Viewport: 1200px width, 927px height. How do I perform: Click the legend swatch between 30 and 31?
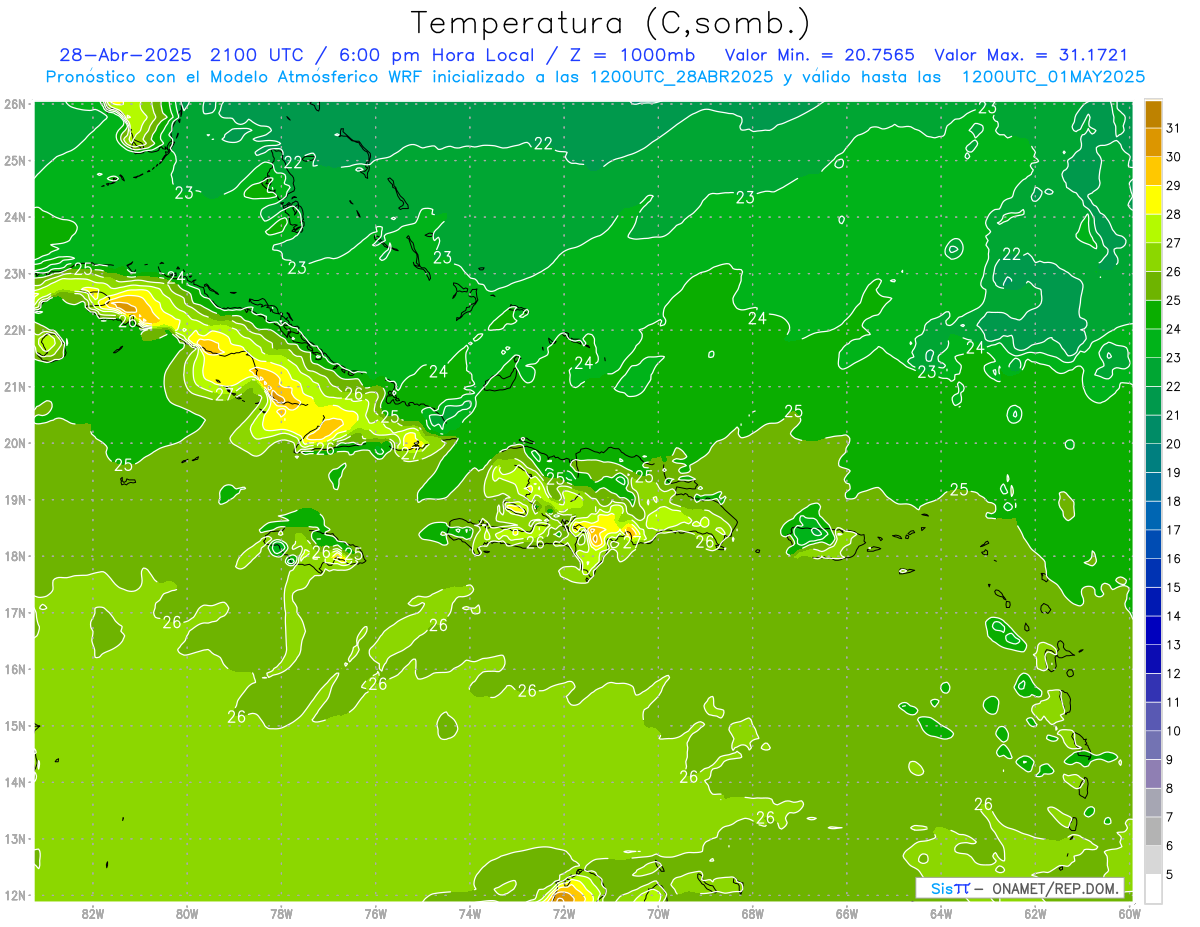click(x=1153, y=143)
